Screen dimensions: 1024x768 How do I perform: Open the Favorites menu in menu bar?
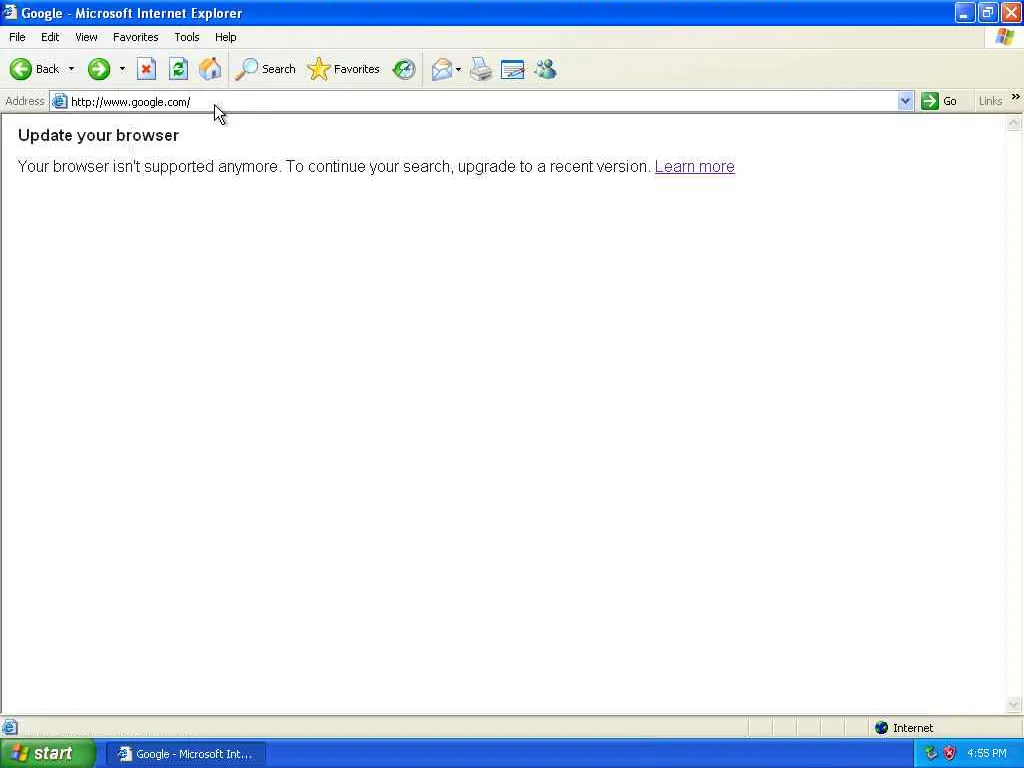[136, 37]
